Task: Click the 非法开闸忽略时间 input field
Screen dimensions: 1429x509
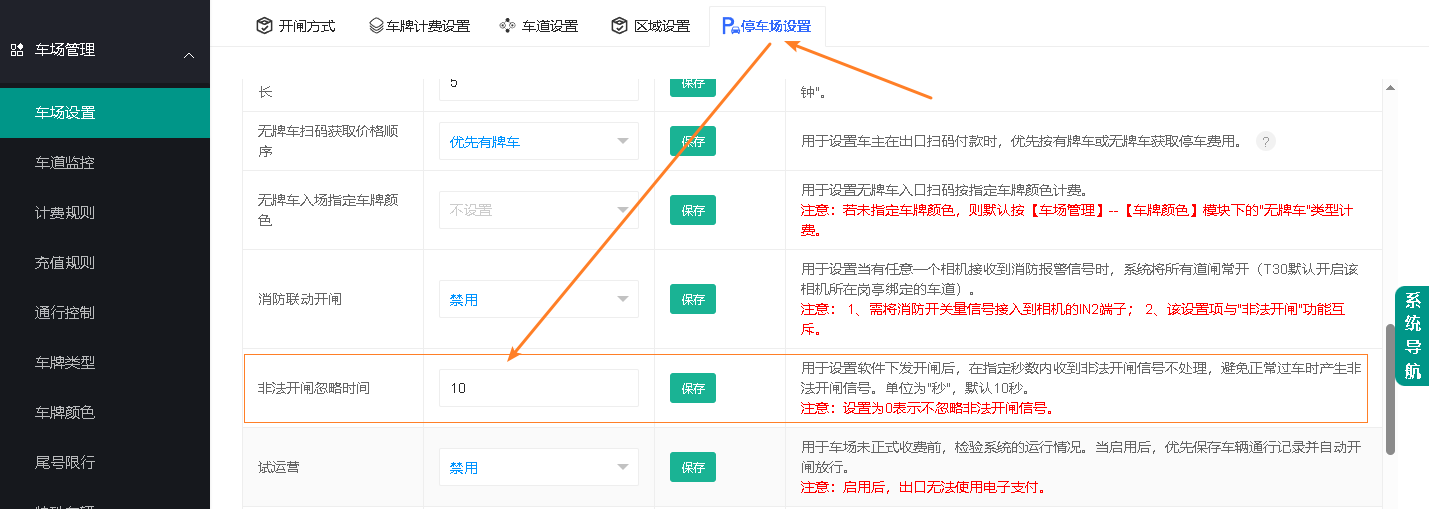Action: click(539, 388)
